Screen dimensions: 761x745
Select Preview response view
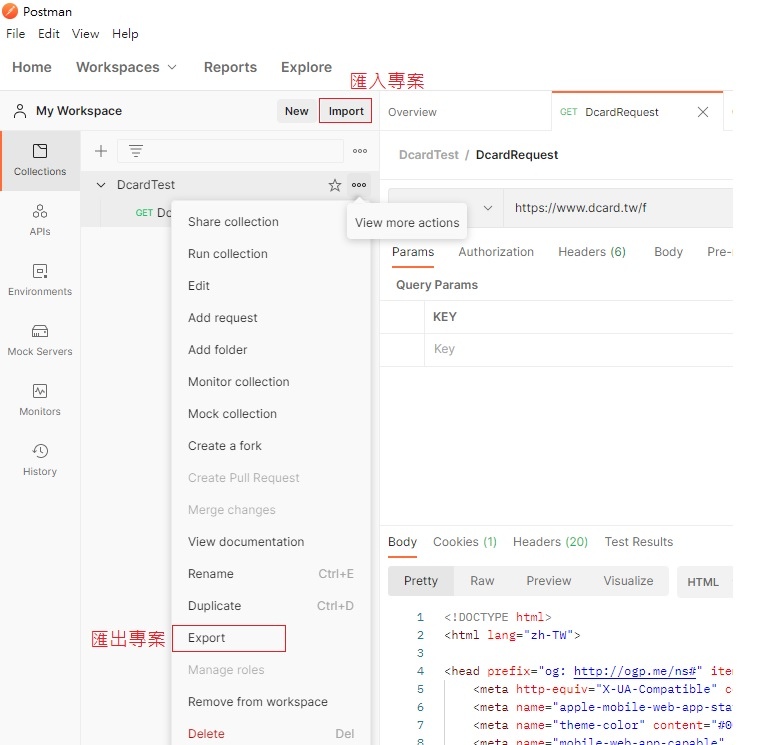click(549, 581)
